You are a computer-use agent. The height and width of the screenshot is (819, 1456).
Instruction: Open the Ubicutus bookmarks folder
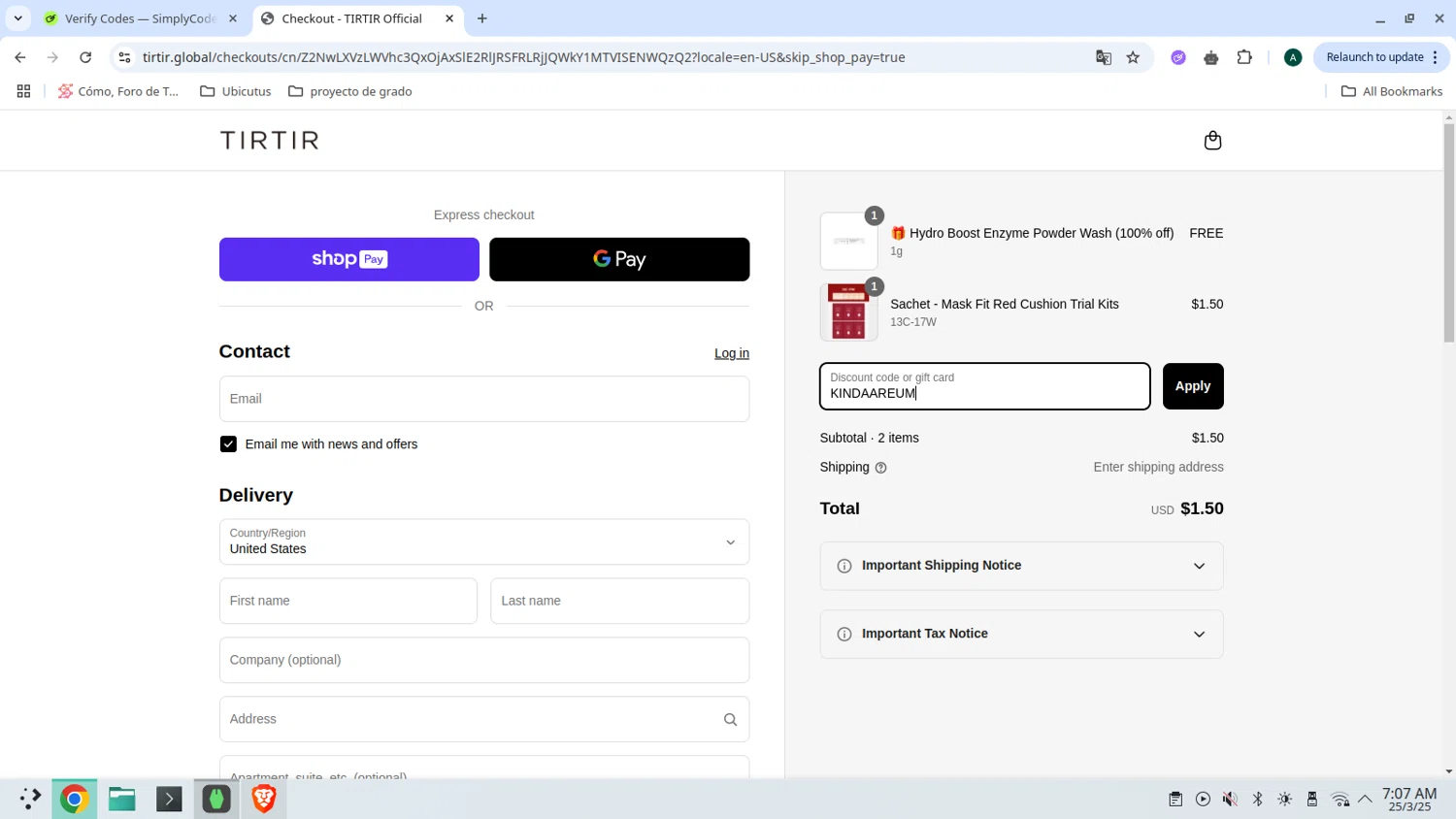point(236,91)
